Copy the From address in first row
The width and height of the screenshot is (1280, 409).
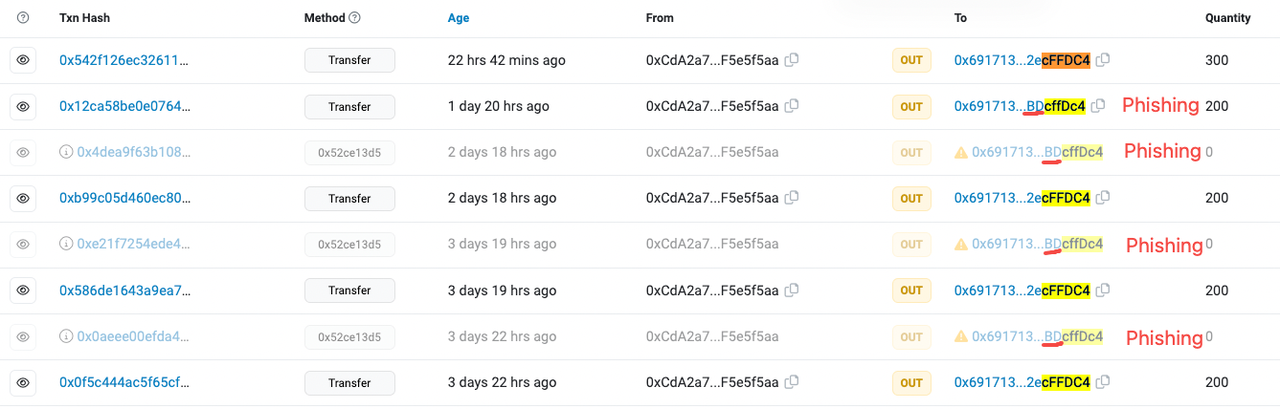pos(791,60)
